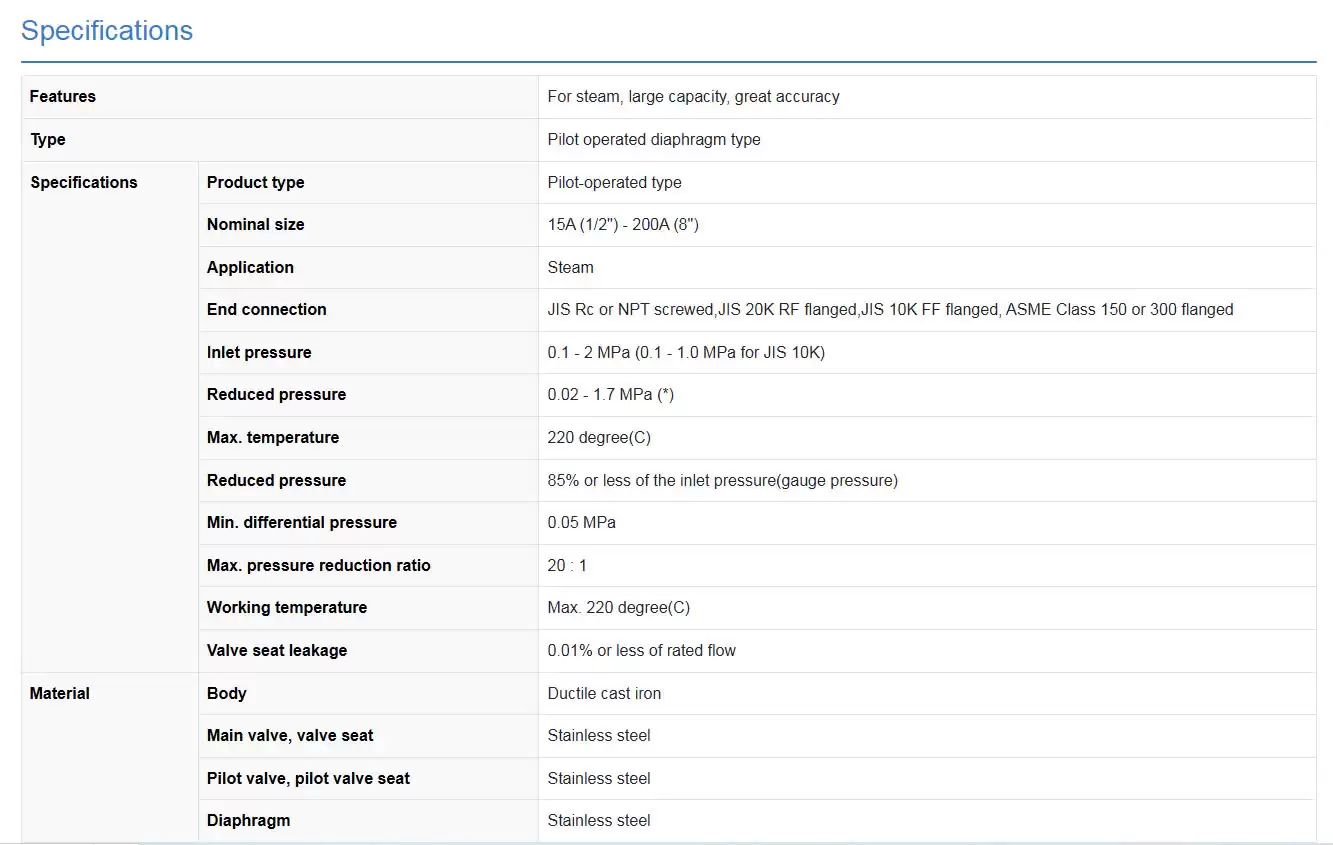
Task: Click "15A (1/2") - 200A (8")" value
Action: coord(623,225)
